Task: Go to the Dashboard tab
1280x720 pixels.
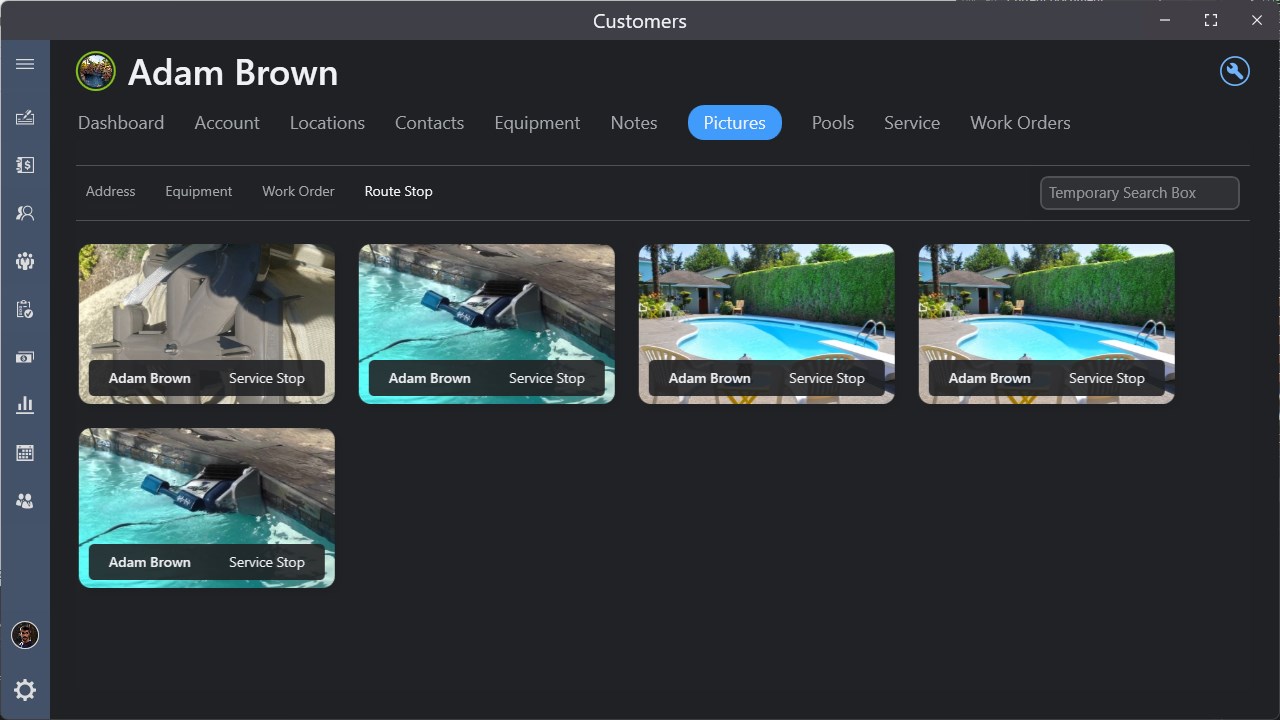Action: (x=121, y=123)
